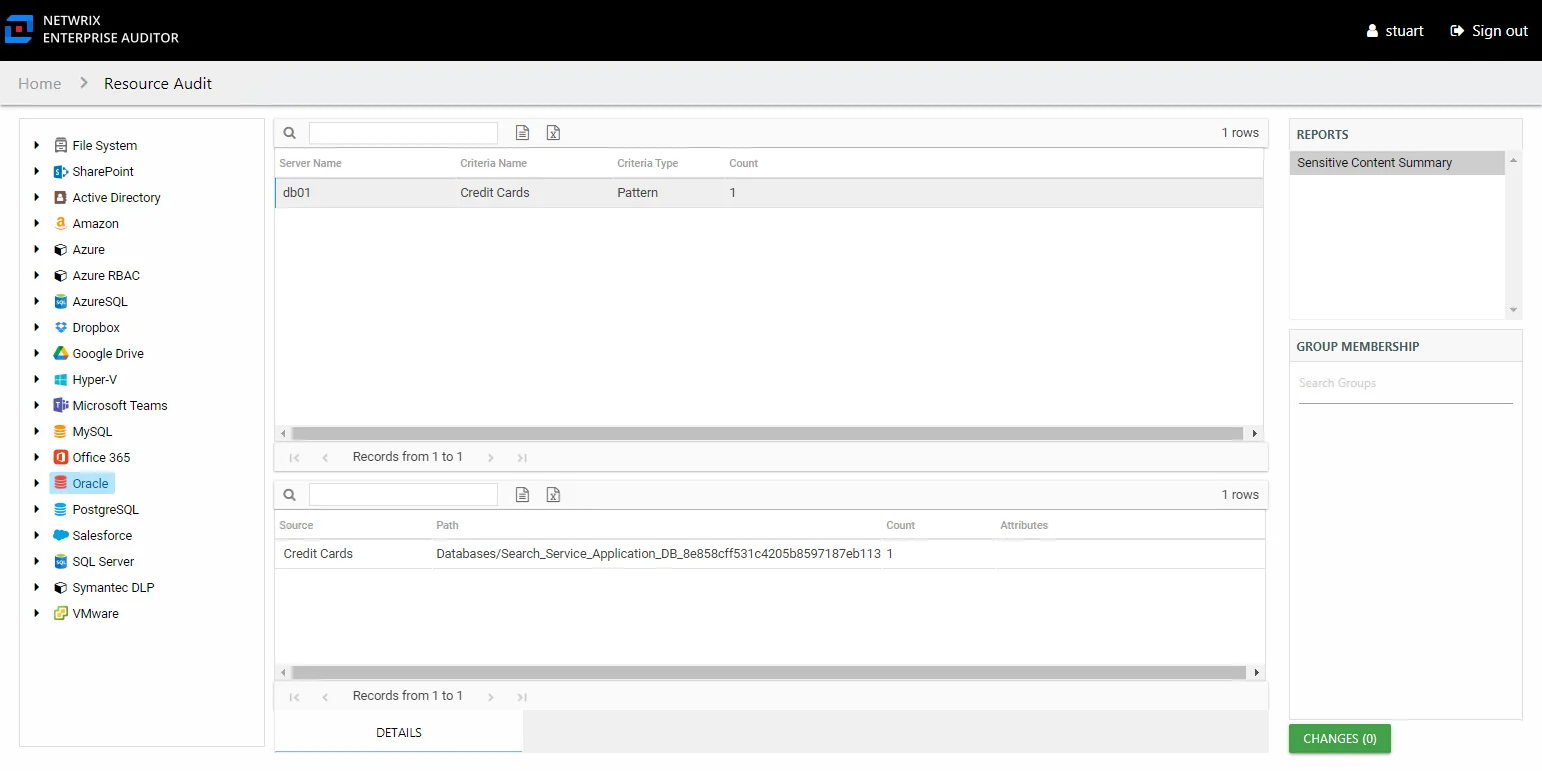Image resolution: width=1542 pixels, height=771 pixels.
Task: Go to first page in lower table
Action: coord(294,697)
